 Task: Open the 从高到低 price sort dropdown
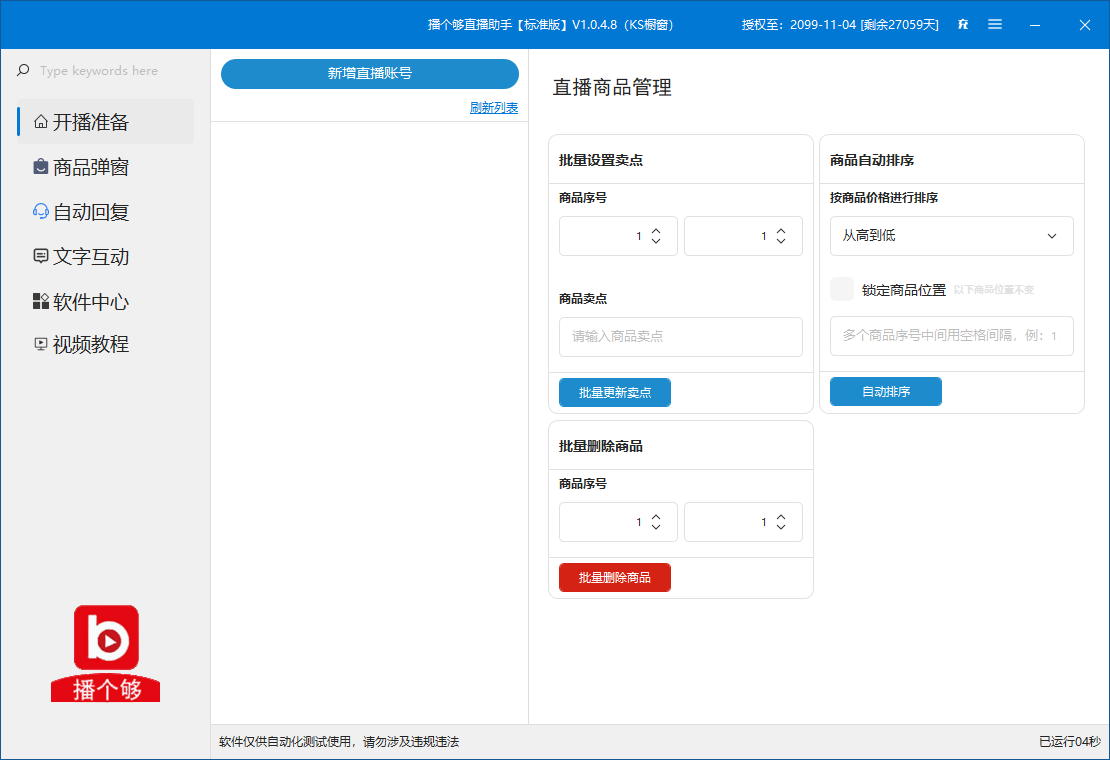click(951, 236)
